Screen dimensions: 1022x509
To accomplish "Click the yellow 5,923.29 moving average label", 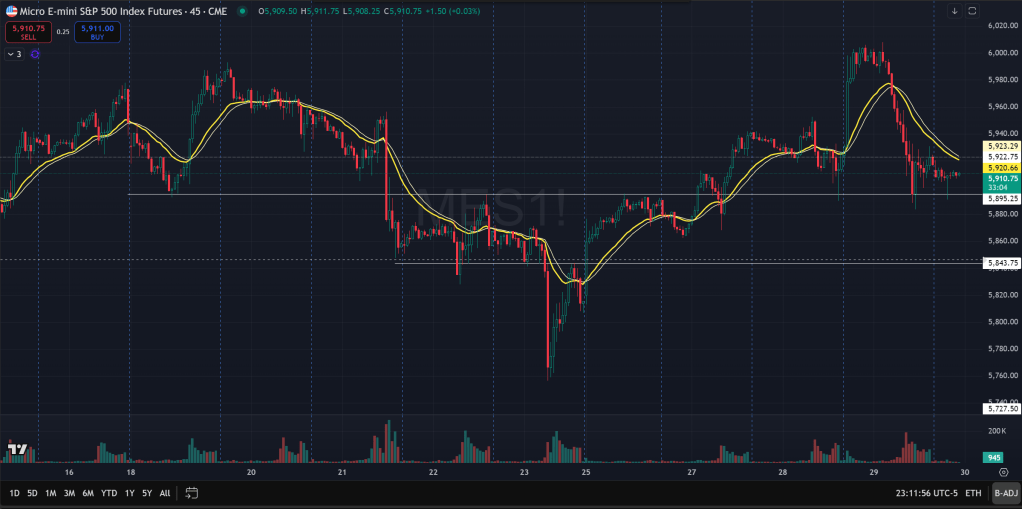I will tap(1002, 146).
